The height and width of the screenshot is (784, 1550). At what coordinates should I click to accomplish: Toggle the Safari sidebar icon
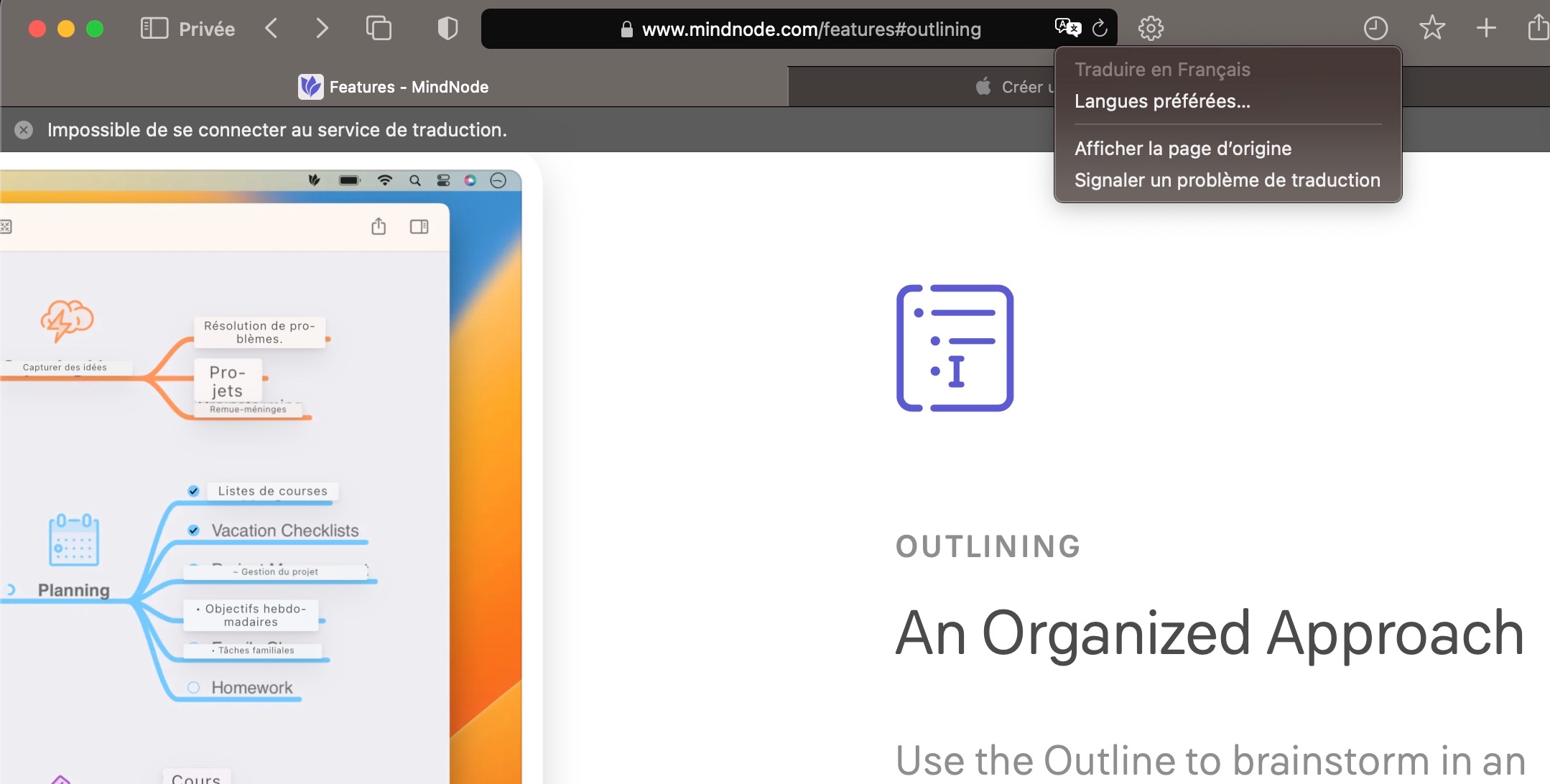154,29
